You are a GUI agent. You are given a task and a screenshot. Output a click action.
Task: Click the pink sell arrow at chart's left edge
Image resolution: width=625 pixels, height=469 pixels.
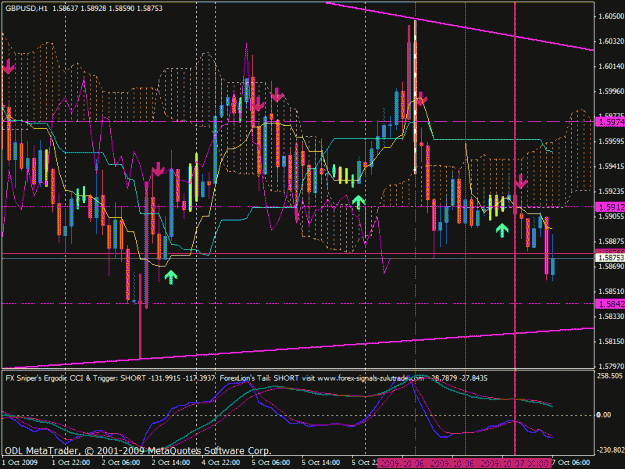tap(8, 67)
